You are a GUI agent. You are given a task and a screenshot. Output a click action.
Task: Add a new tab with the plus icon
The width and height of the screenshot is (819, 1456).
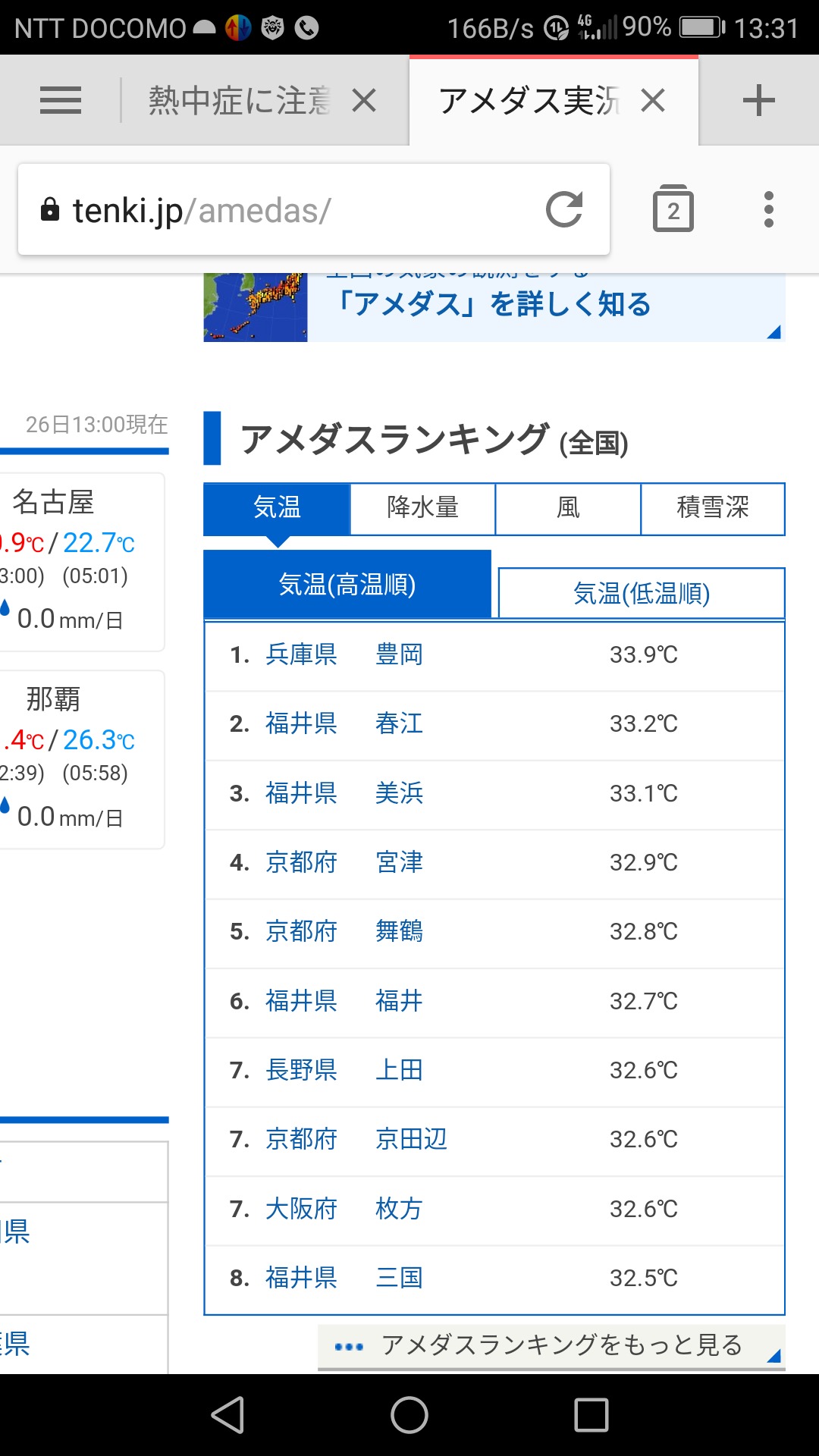pos(758,100)
